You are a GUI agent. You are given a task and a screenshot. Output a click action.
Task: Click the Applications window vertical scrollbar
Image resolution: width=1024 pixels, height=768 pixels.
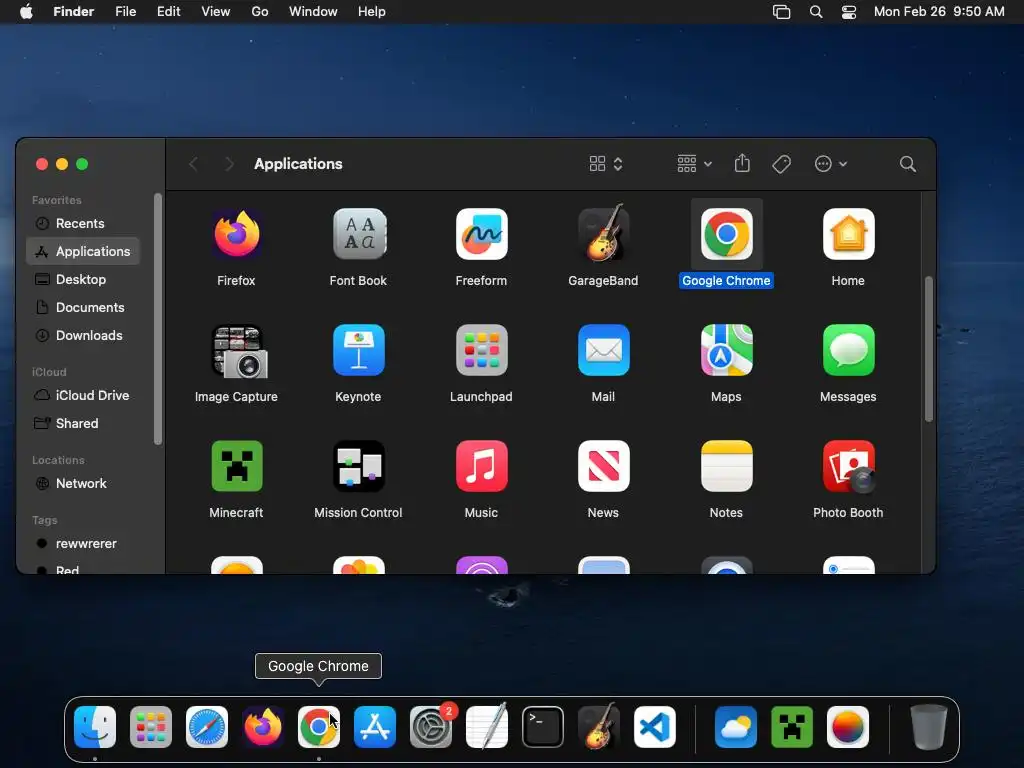(x=929, y=349)
